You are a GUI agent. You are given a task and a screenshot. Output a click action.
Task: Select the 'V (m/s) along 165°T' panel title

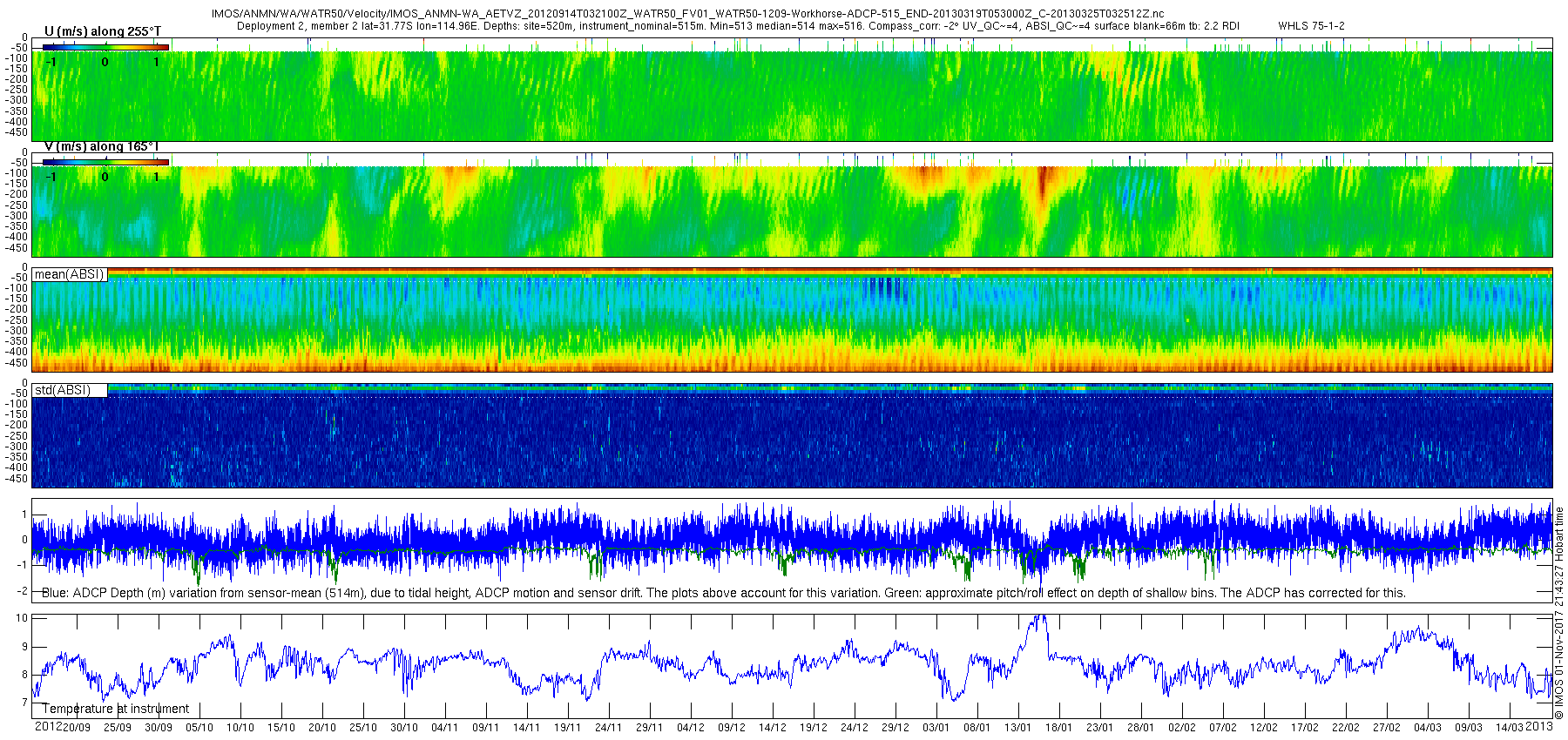point(101,146)
